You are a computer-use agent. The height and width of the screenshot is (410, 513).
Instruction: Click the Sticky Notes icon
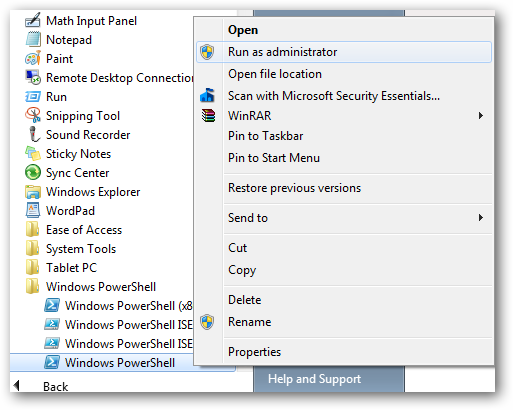pos(33,153)
